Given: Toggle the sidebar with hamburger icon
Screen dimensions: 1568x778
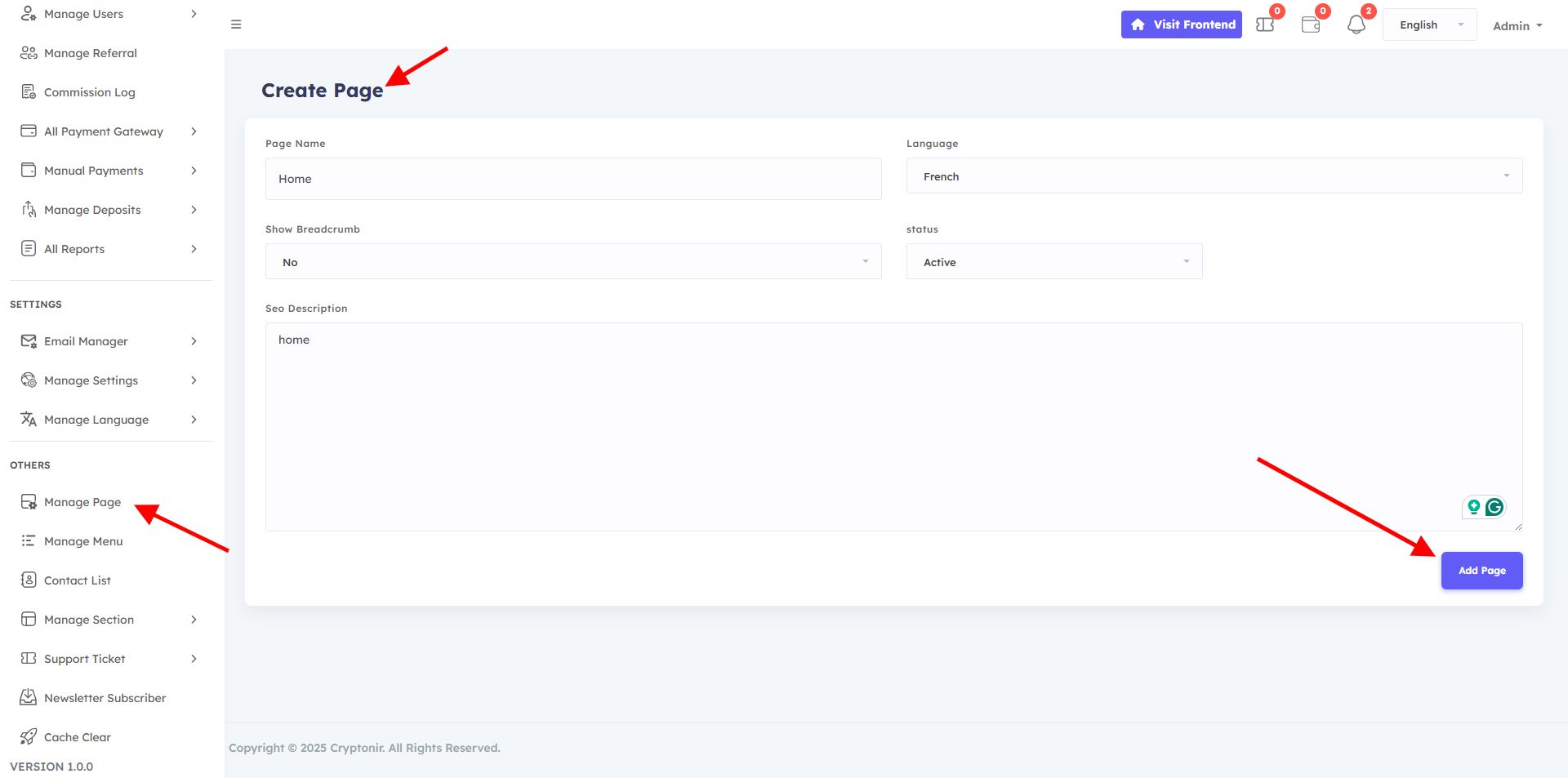Looking at the screenshot, I should [x=236, y=24].
